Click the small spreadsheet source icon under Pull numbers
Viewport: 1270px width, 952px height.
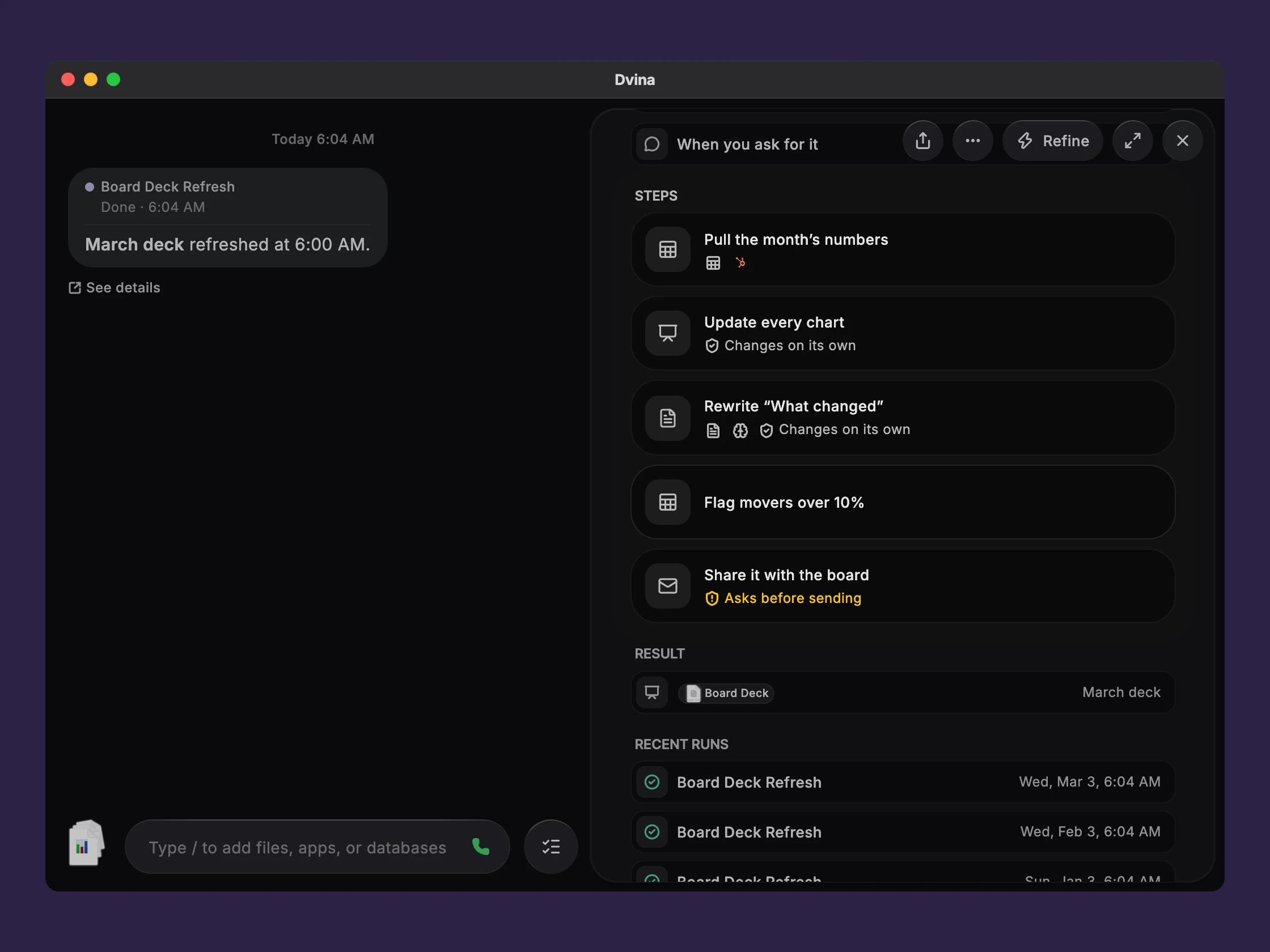713,263
